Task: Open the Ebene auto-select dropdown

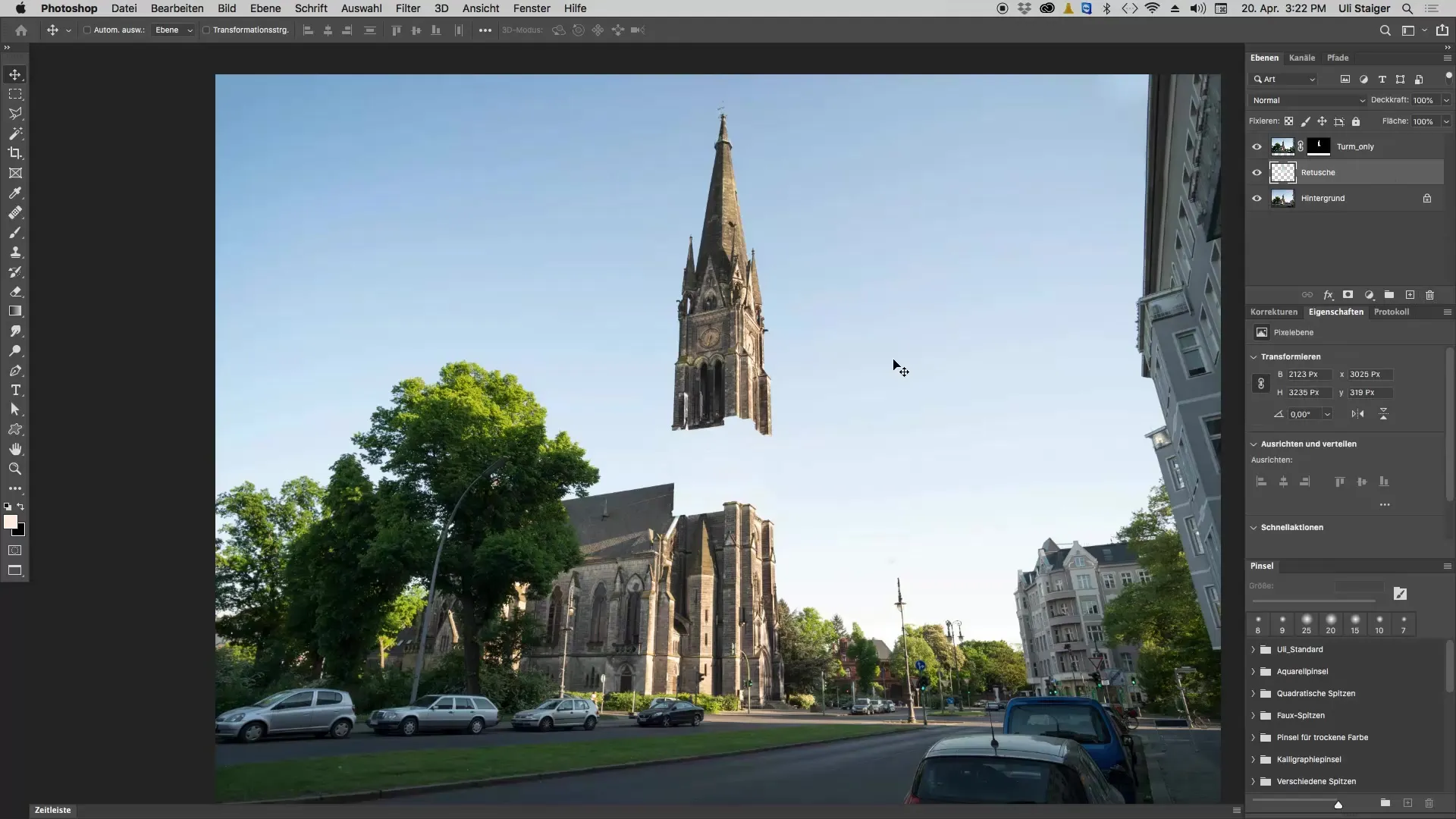Action: 174,30
